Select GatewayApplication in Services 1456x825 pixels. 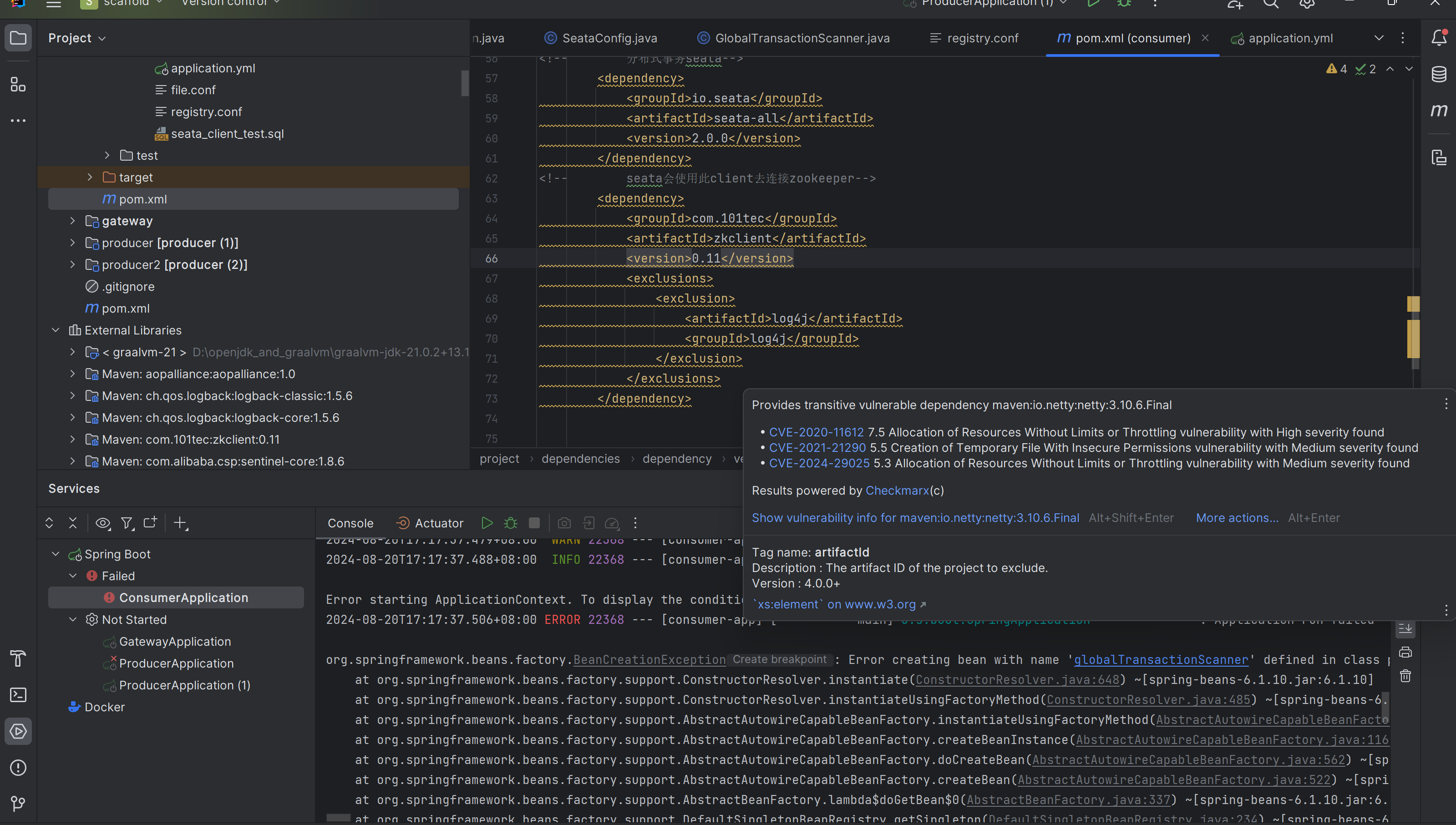pyautogui.click(x=175, y=642)
